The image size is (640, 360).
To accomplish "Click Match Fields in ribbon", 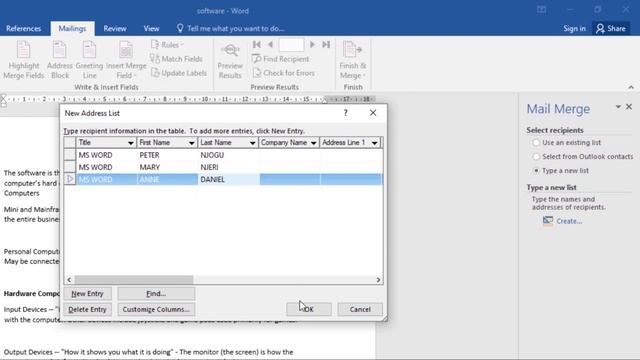I will 176,59.
